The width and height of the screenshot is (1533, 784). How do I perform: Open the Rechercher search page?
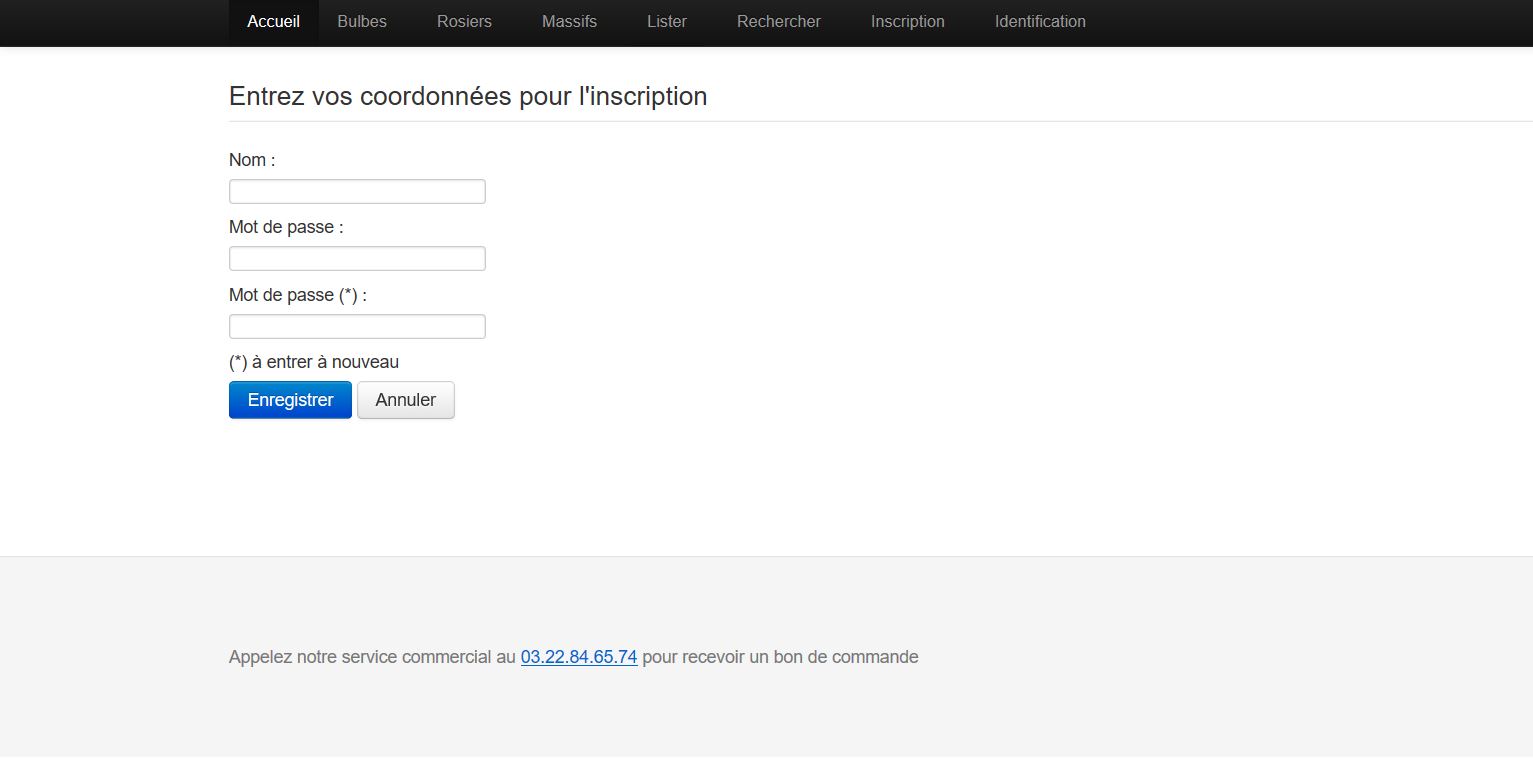778,21
